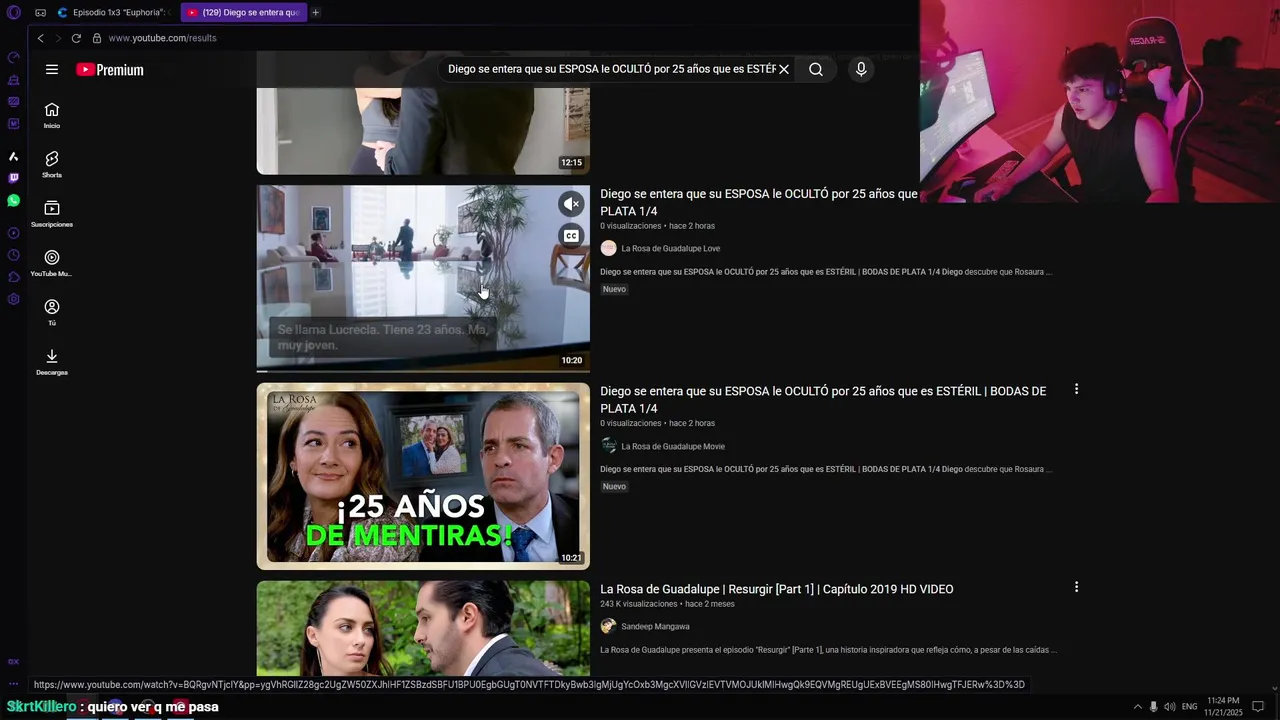The image size is (1280, 720).
Task: Switch to the Episodio 1x3 Euphoria tab
Action: [x=112, y=13]
